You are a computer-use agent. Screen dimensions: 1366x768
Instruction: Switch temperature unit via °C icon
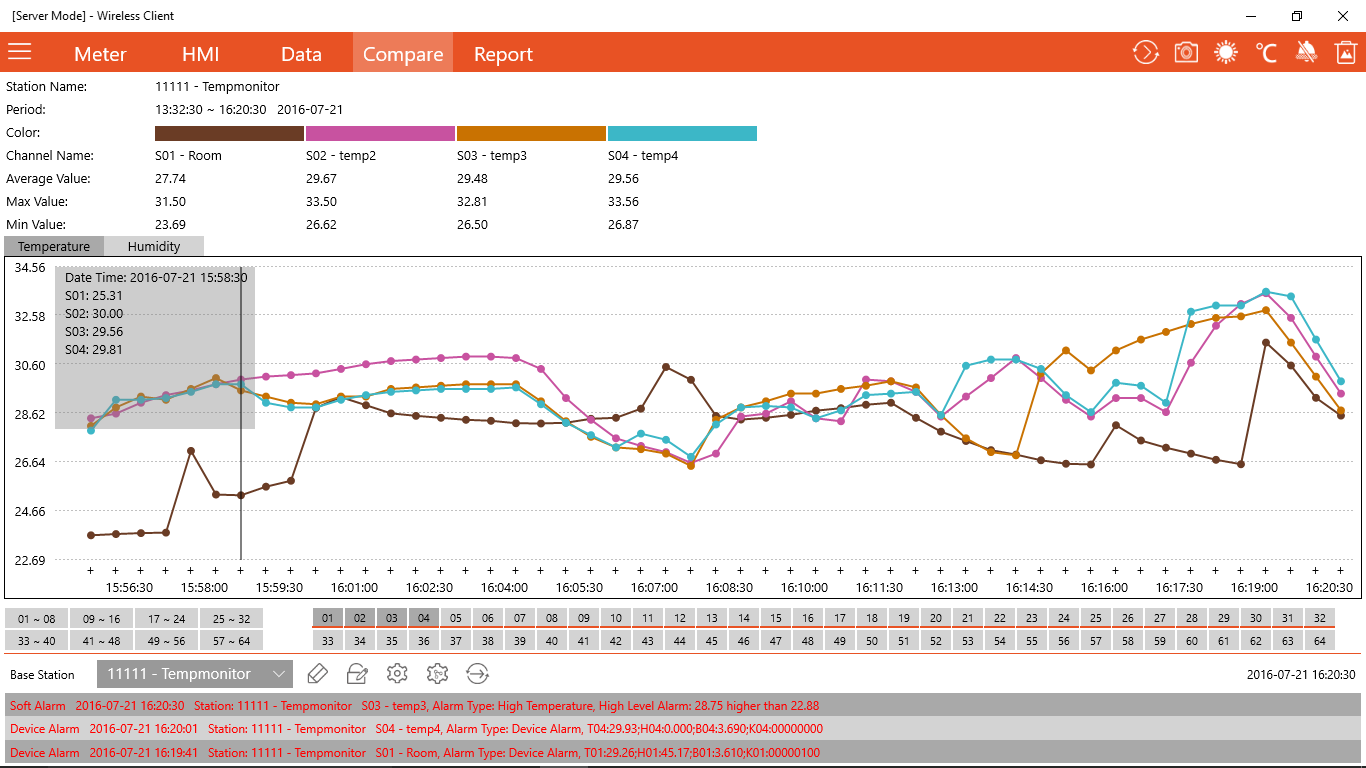1266,53
